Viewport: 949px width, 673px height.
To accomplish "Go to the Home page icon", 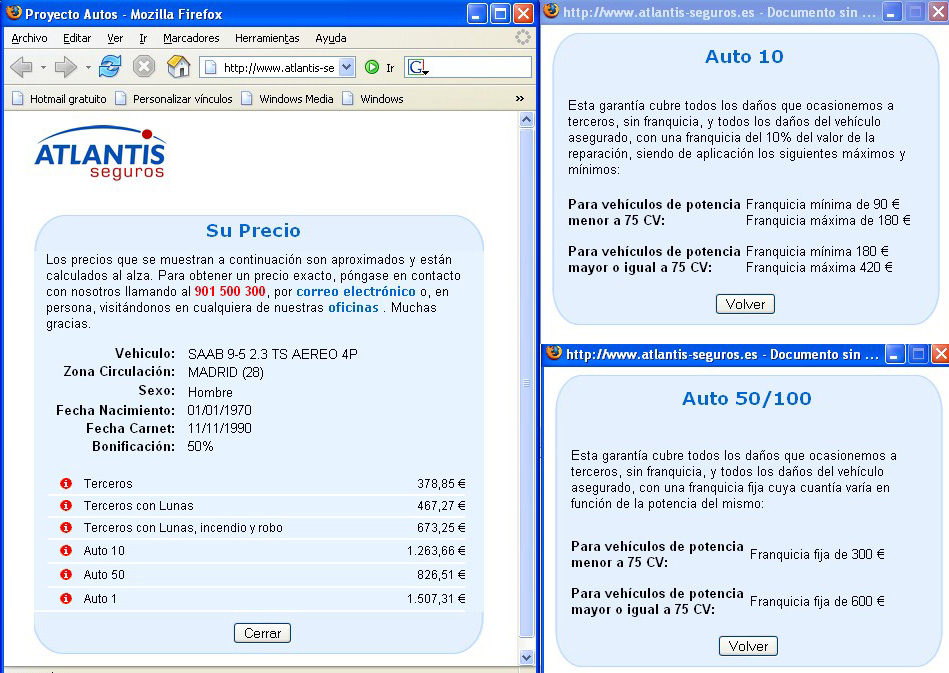I will click(x=179, y=67).
